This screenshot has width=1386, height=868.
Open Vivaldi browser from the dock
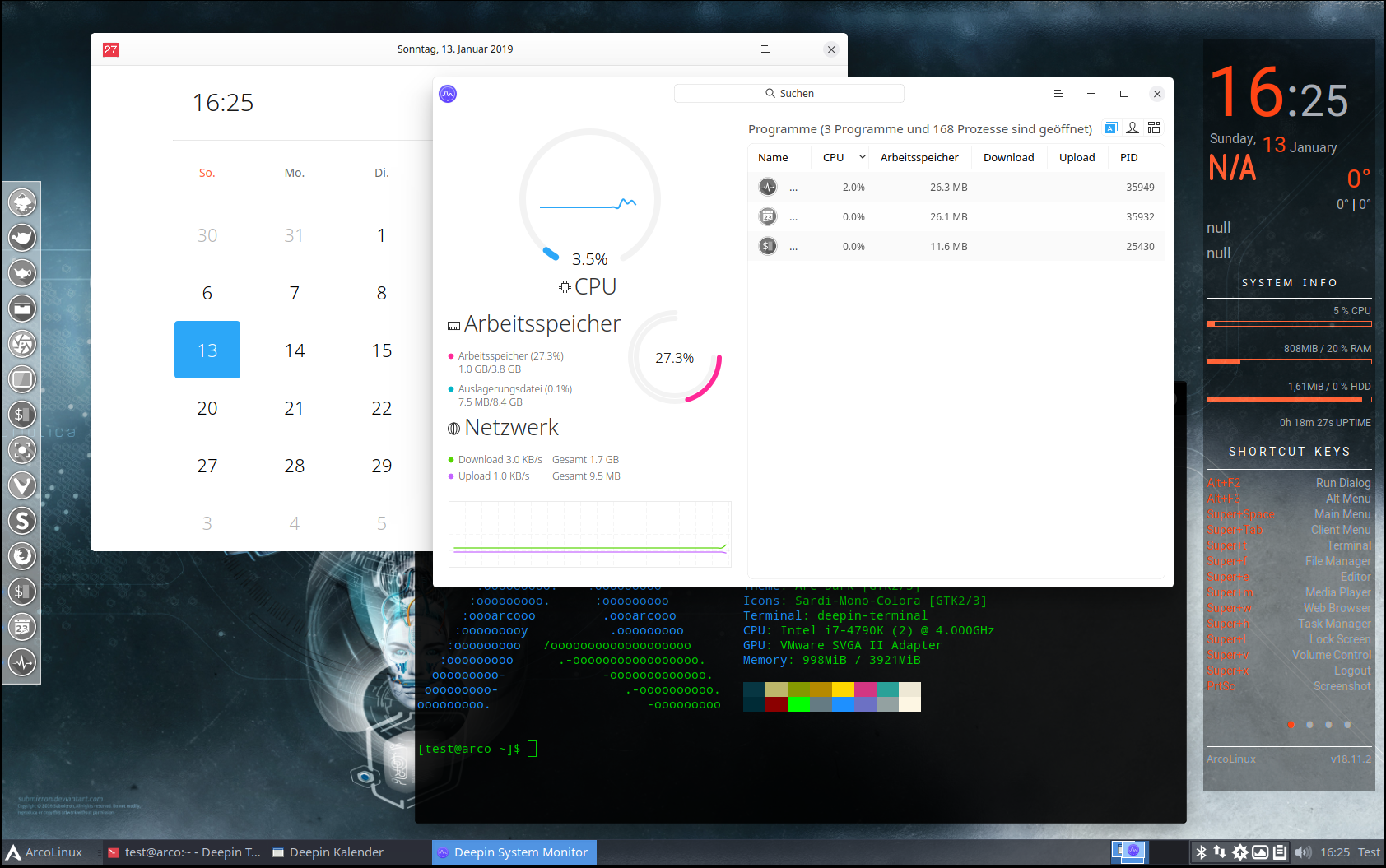22,485
